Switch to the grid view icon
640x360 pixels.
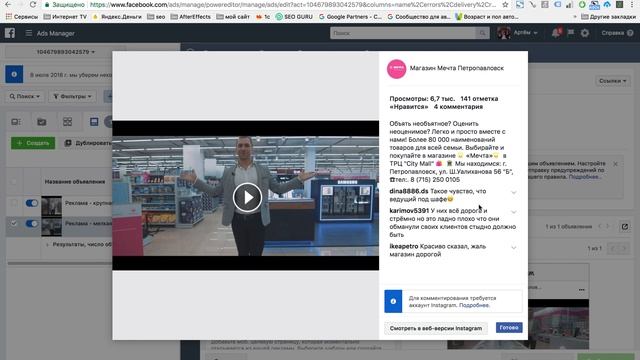[x=67, y=122]
